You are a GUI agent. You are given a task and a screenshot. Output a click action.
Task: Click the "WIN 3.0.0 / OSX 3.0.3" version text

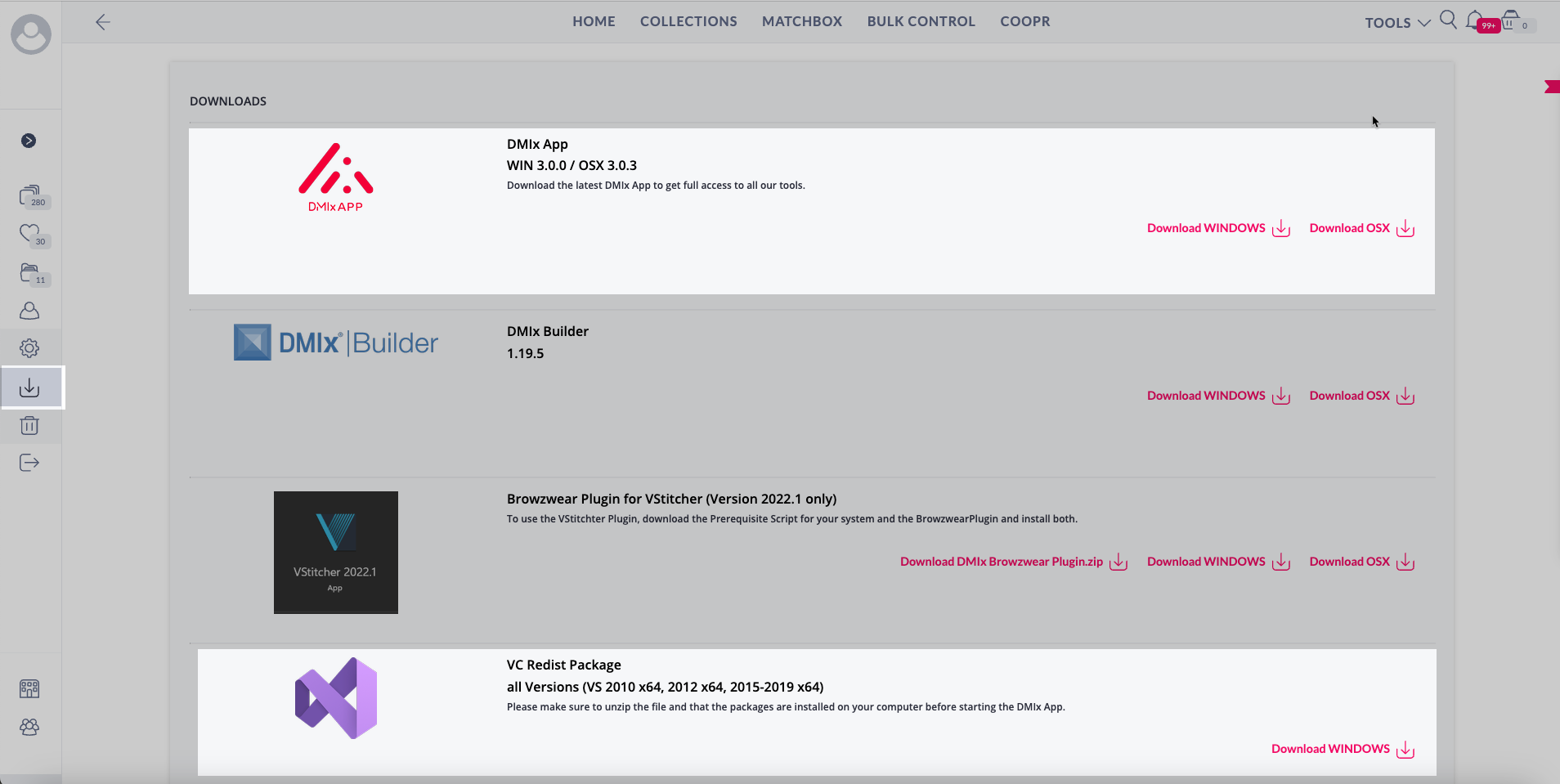click(572, 165)
